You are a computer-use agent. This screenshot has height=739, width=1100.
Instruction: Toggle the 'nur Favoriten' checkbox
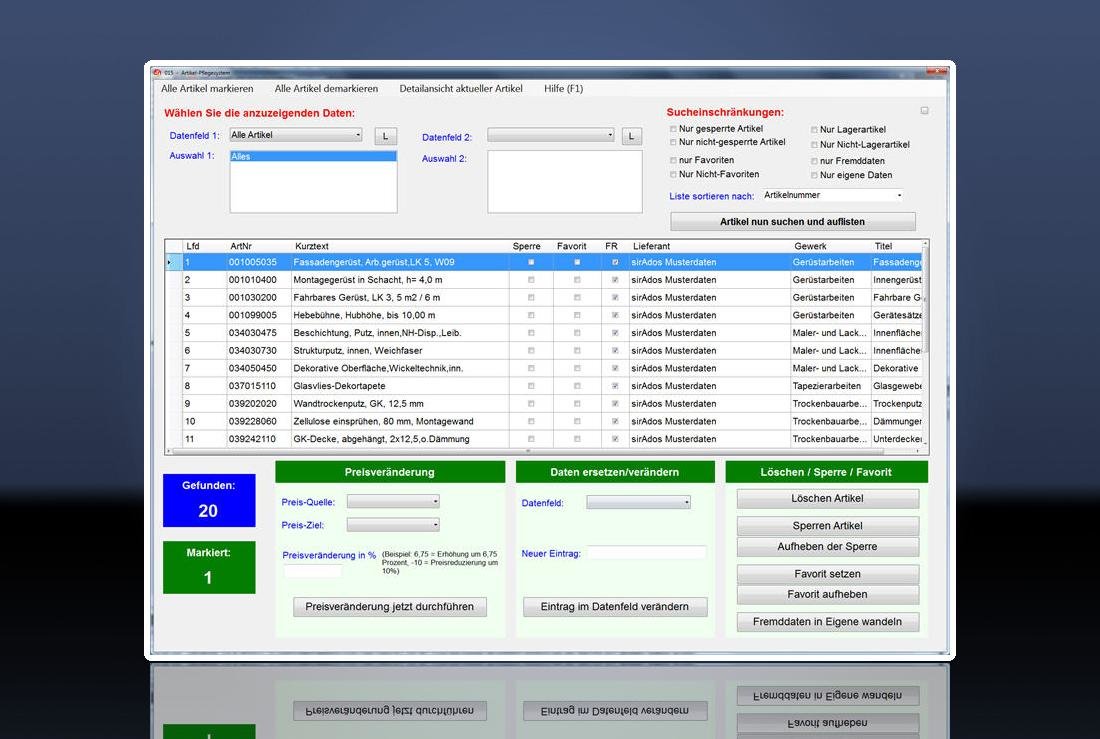point(673,160)
